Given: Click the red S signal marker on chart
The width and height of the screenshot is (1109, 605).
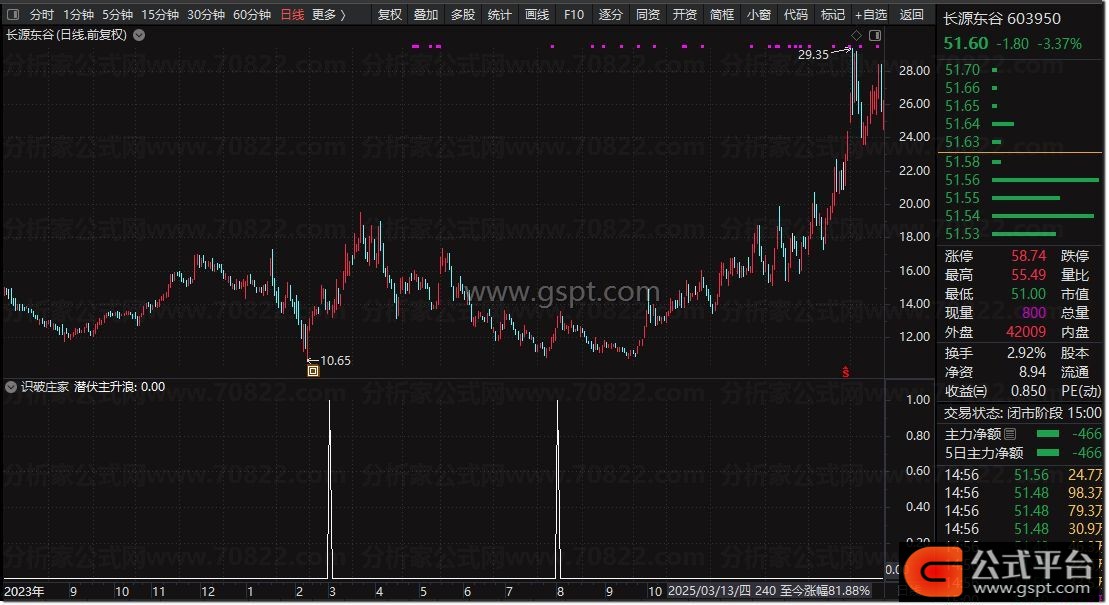Looking at the screenshot, I should [x=846, y=372].
